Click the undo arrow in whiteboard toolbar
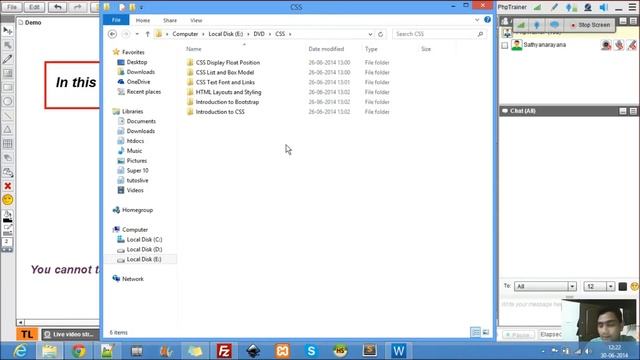The height and width of the screenshot is (360, 640). tap(58, 7)
